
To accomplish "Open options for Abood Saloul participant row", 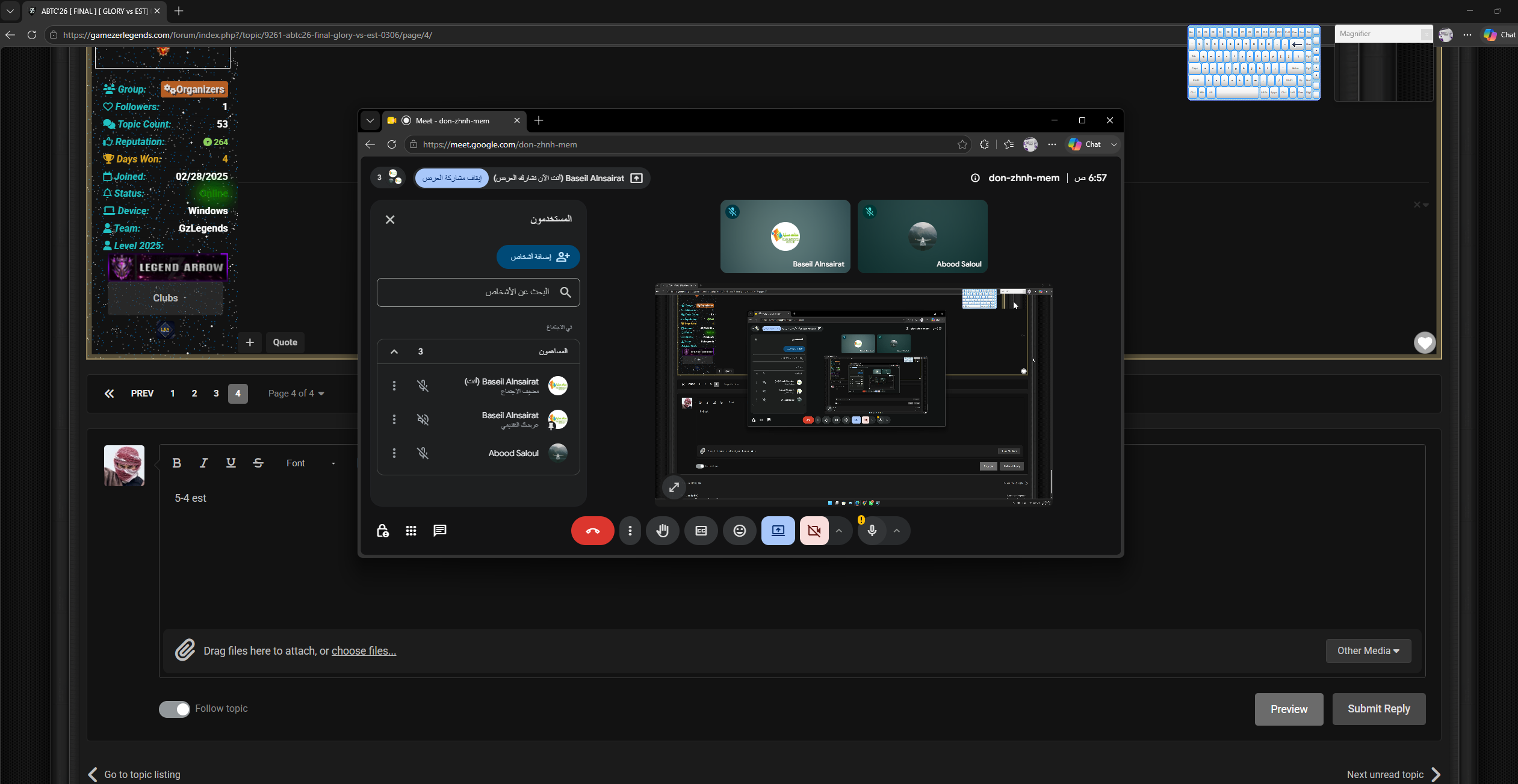I will point(394,453).
